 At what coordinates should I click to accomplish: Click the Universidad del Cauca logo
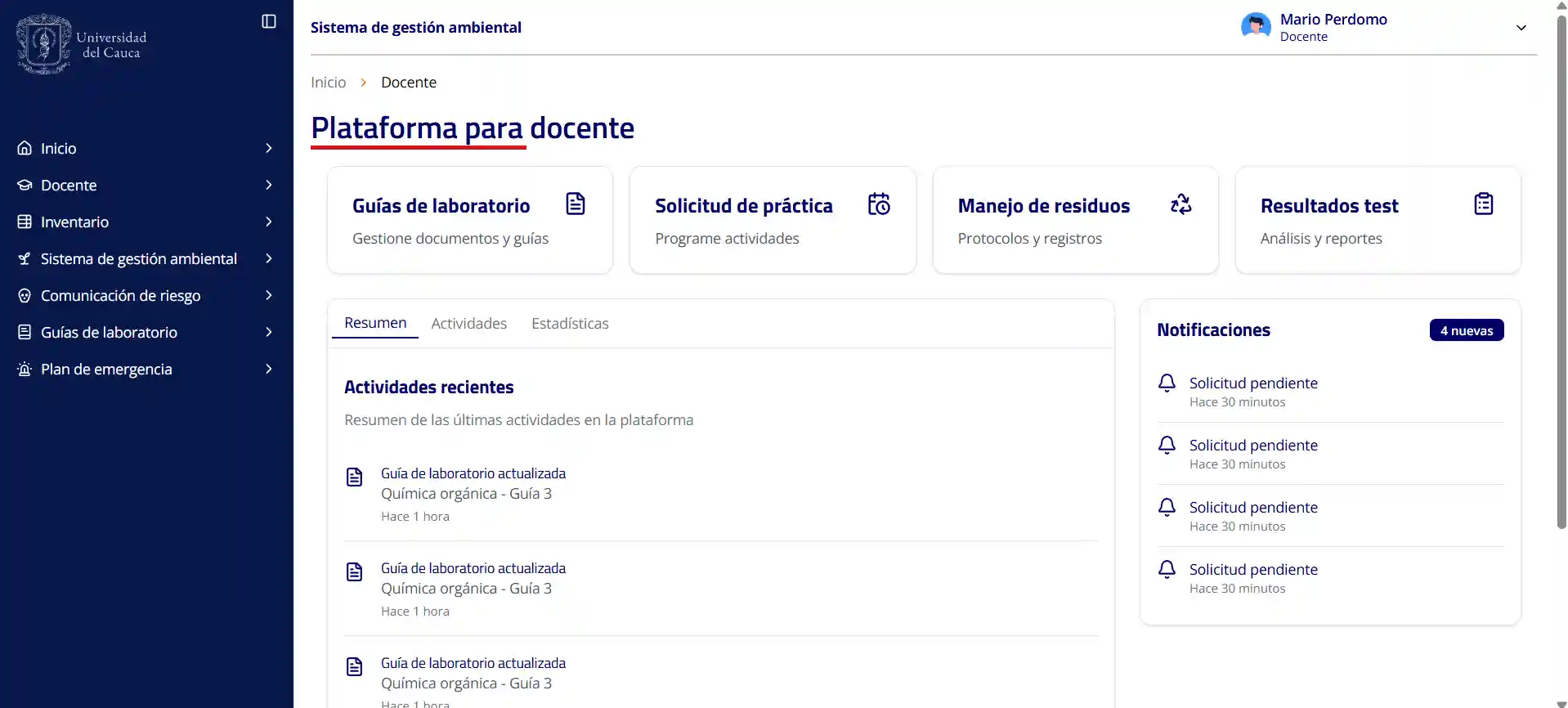click(x=82, y=44)
